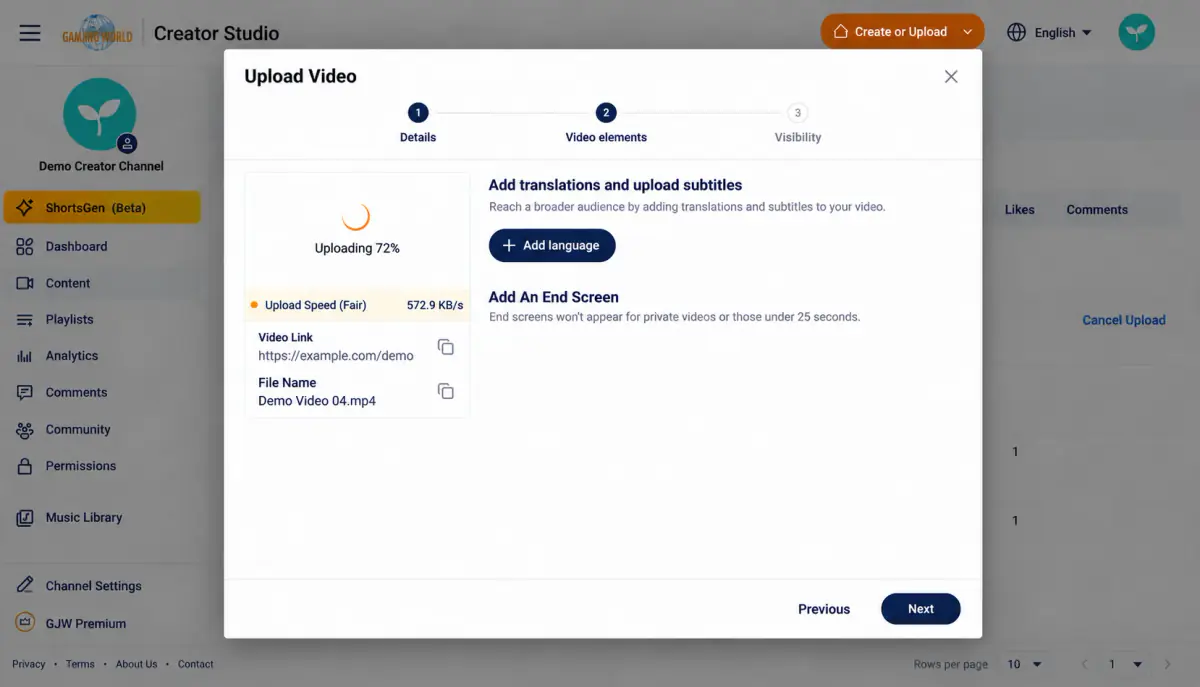Click the Music Library icon
The image size is (1200, 687).
click(25, 518)
